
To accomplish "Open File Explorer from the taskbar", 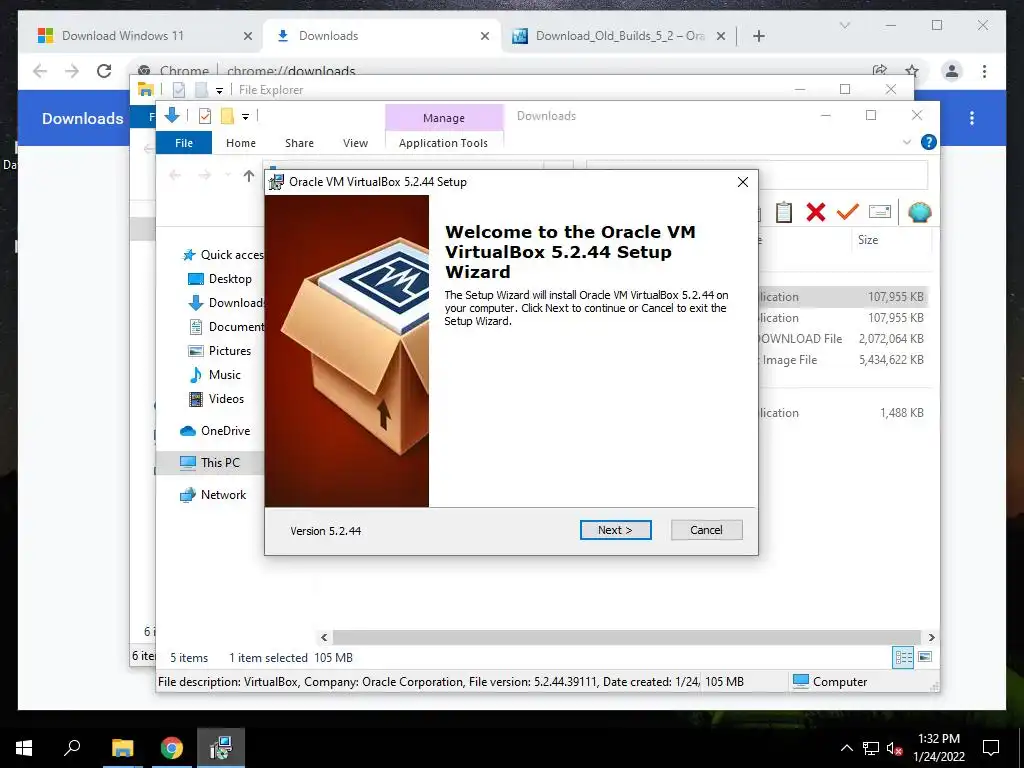I will (122, 747).
